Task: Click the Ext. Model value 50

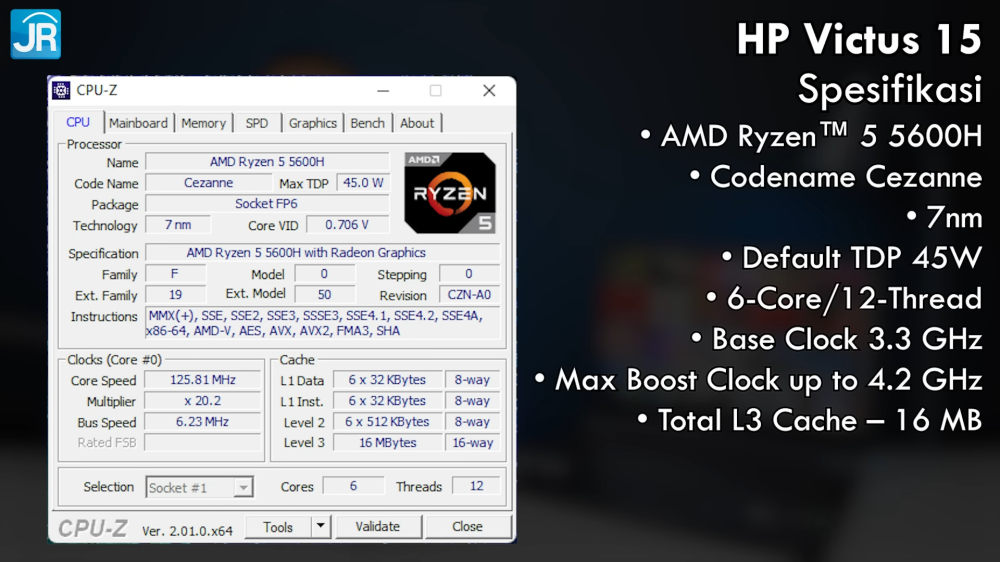Action: click(324, 295)
